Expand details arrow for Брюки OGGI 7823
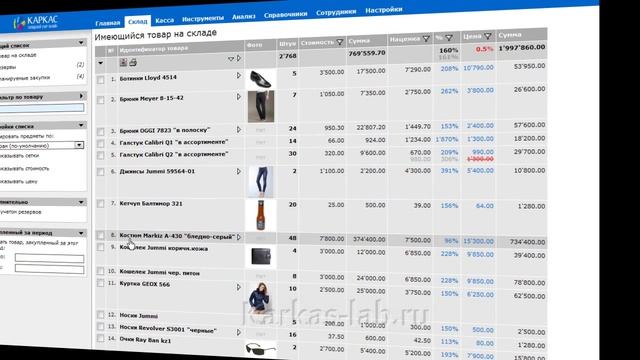Screen dimensions: 640x360 [x=239, y=130]
